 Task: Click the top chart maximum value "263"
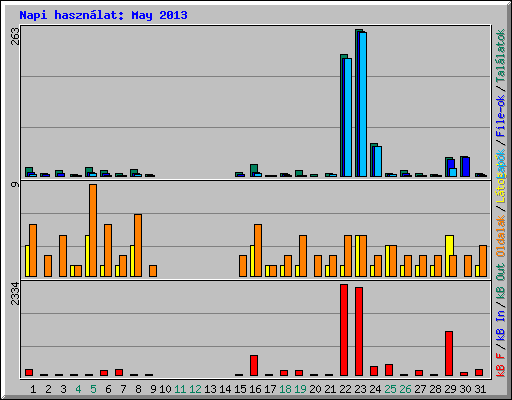[15, 36]
